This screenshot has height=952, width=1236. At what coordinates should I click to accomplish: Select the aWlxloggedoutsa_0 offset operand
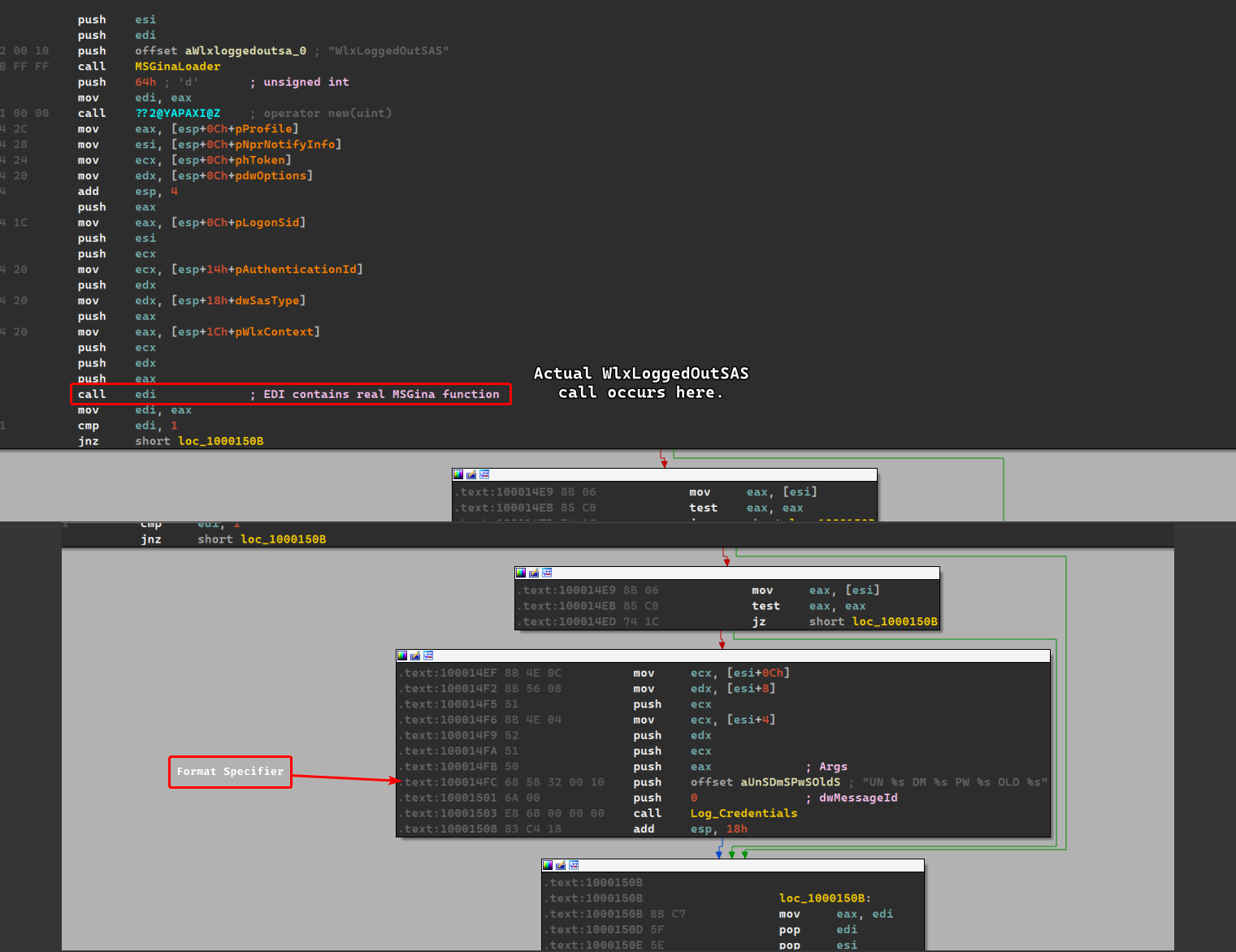(x=245, y=50)
